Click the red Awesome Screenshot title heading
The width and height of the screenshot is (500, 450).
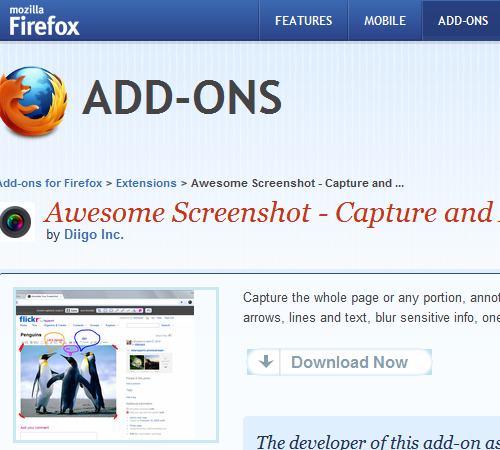coord(272,213)
